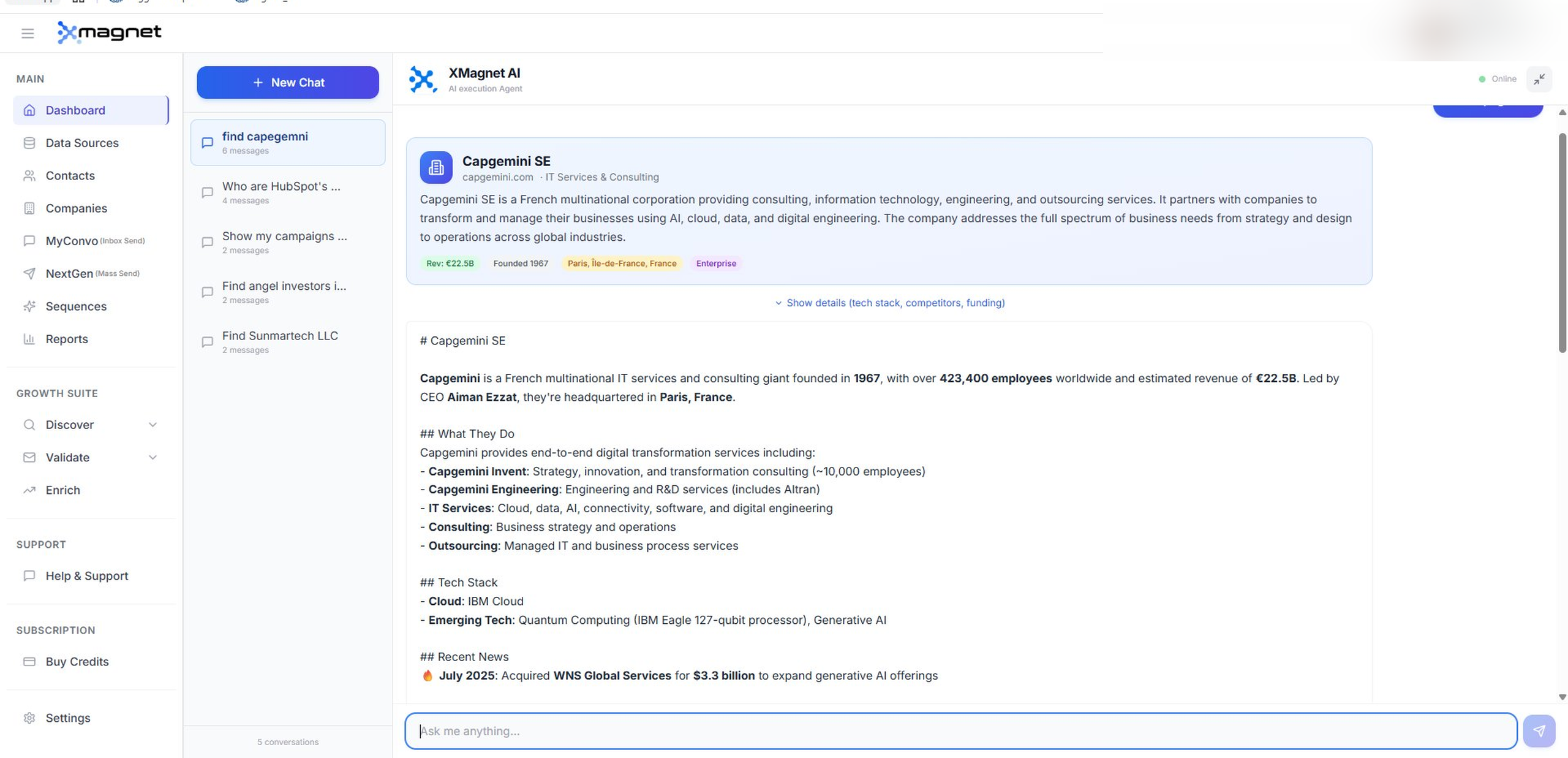Screen dimensions: 1568x758
Task: Open the Companies section
Action: (76, 208)
